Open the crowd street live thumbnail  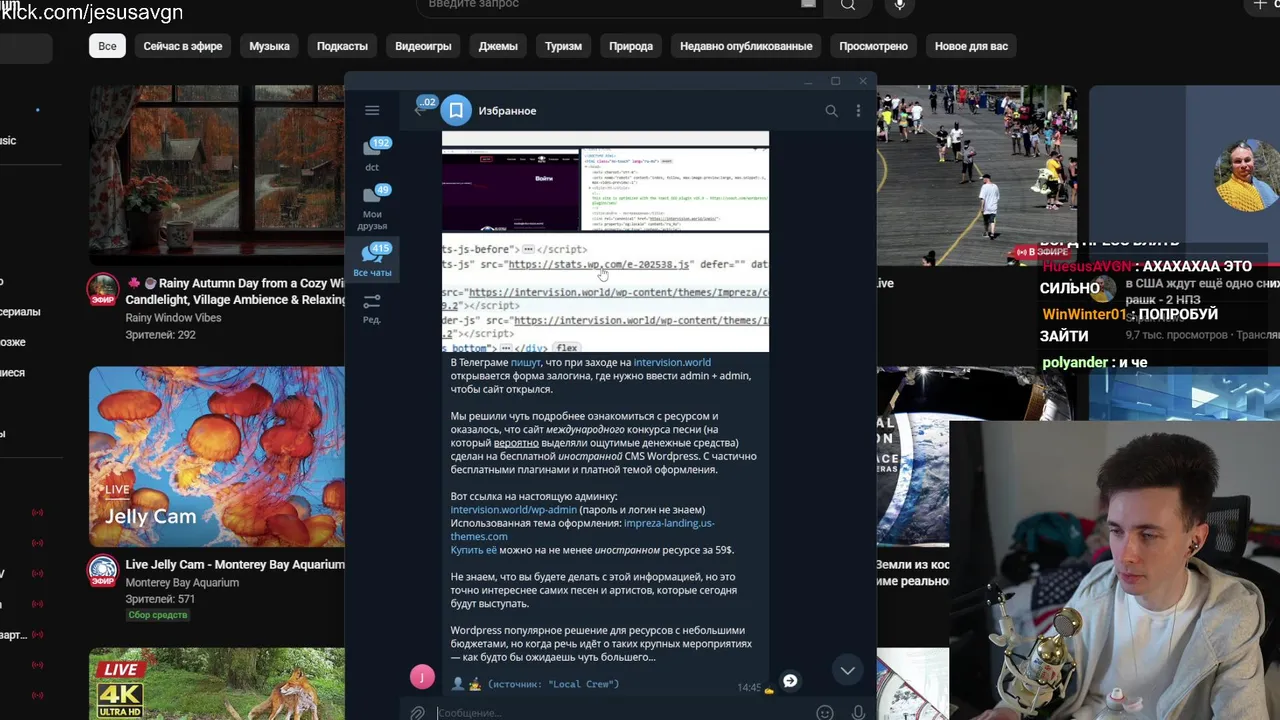pos(977,175)
